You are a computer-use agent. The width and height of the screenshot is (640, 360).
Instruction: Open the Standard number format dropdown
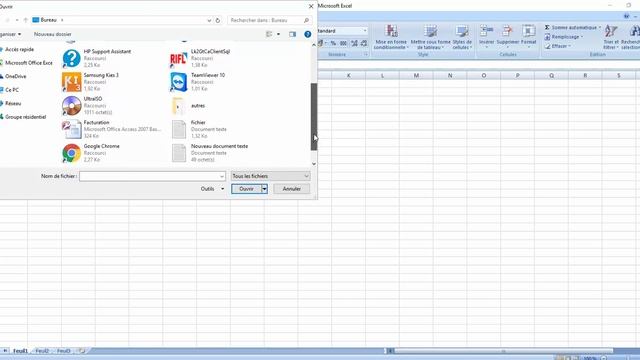365,31
